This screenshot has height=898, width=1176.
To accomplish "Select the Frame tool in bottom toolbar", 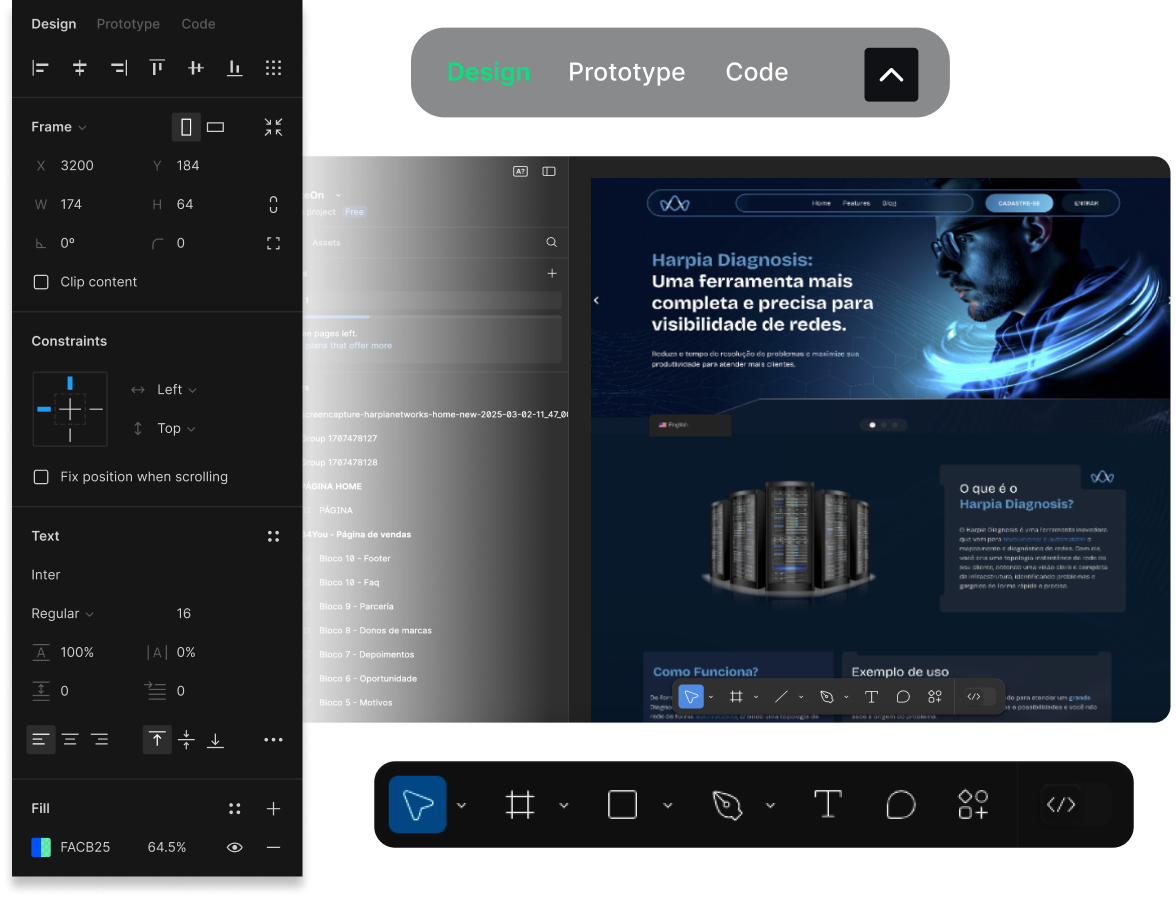I will 520,805.
